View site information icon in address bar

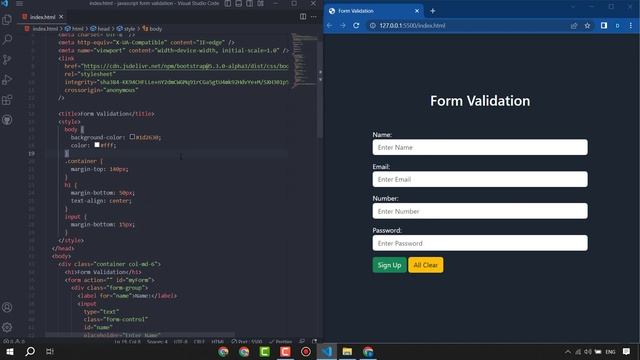(x=372, y=25)
